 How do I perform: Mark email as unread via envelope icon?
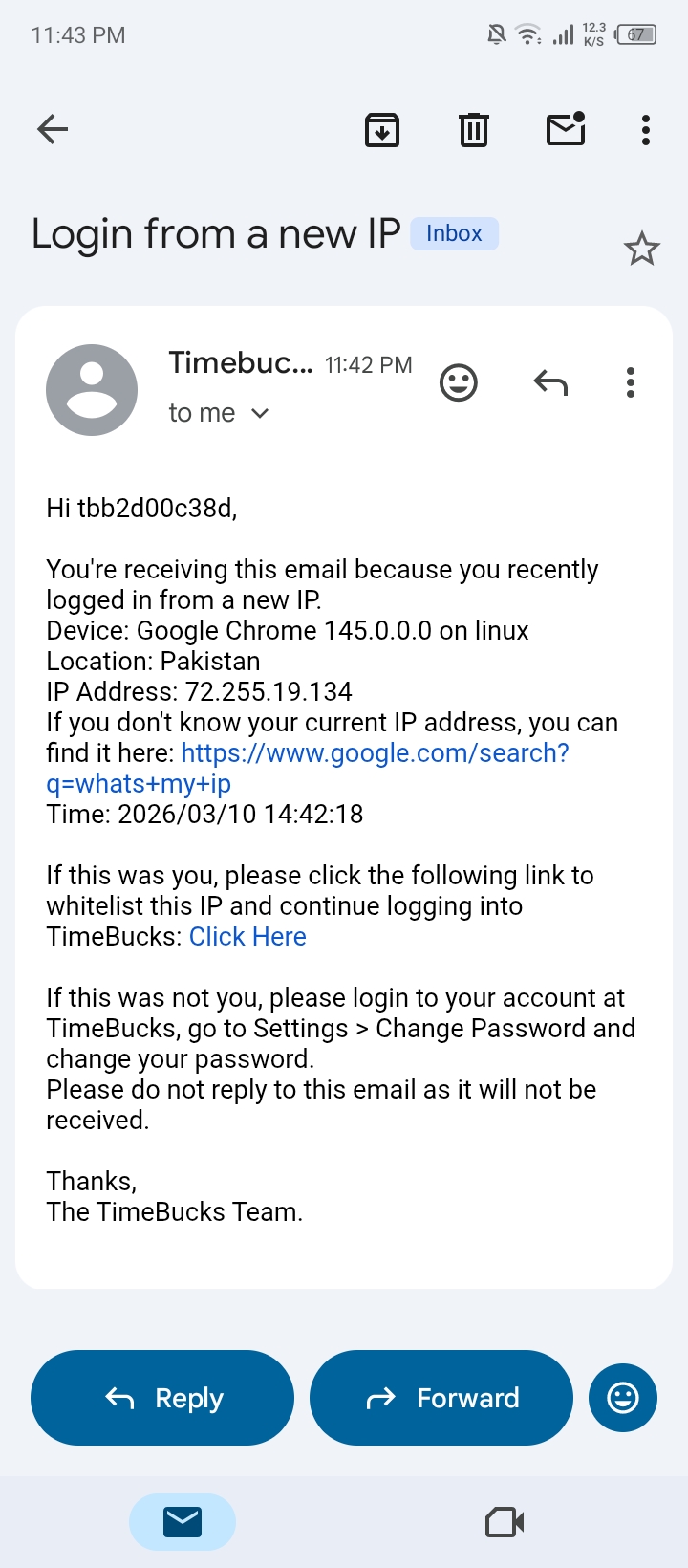coord(566,129)
